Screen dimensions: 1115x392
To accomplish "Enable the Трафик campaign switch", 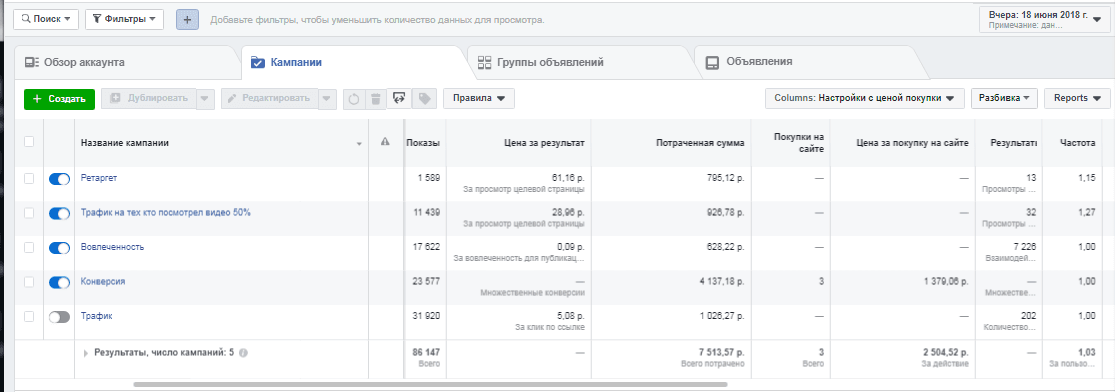I will point(59,317).
